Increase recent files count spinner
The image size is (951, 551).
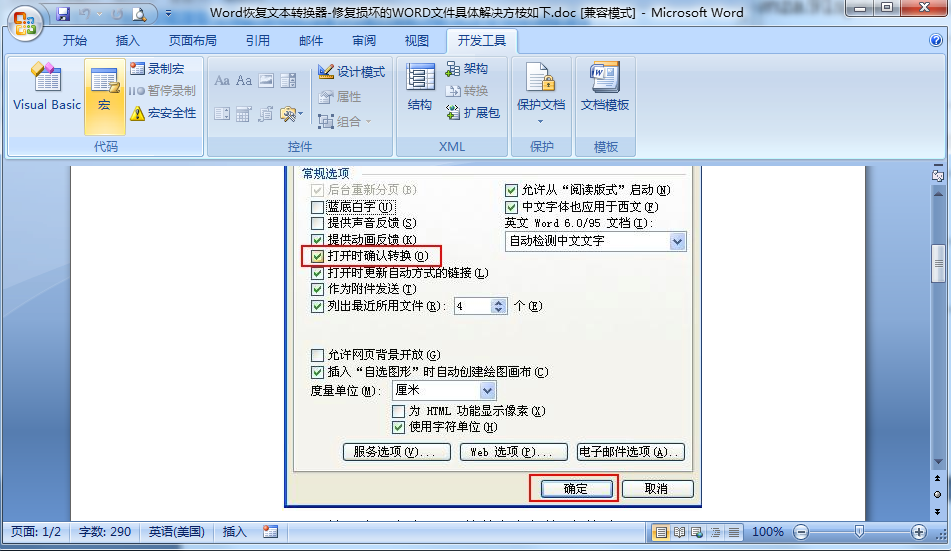tap(499, 302)
